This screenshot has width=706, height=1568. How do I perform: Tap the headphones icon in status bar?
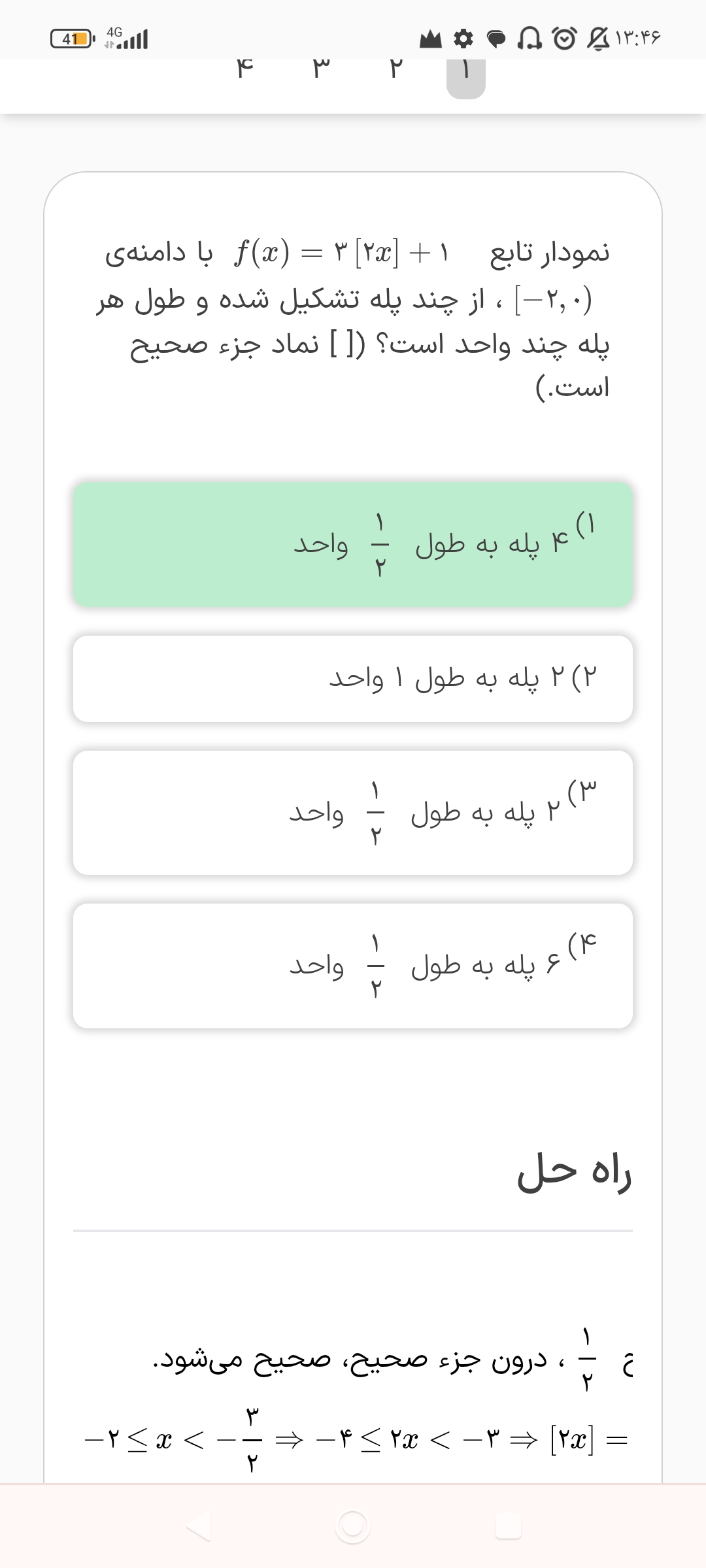(530, 40)
